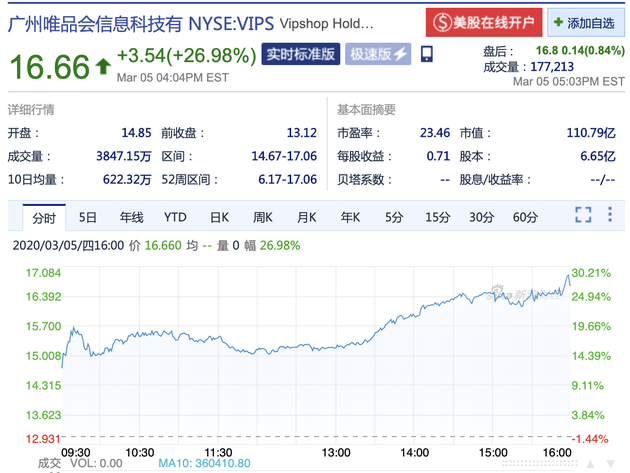The image size is (630, 473).
Task: Click the 17.084 price axis label
Action: pyautogui.click(x=43, y=273)
